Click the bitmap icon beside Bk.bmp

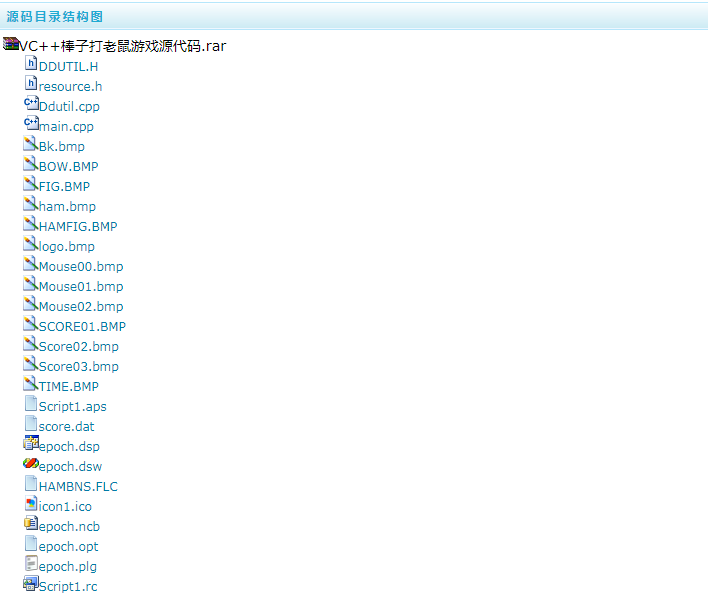pos(30,145)
